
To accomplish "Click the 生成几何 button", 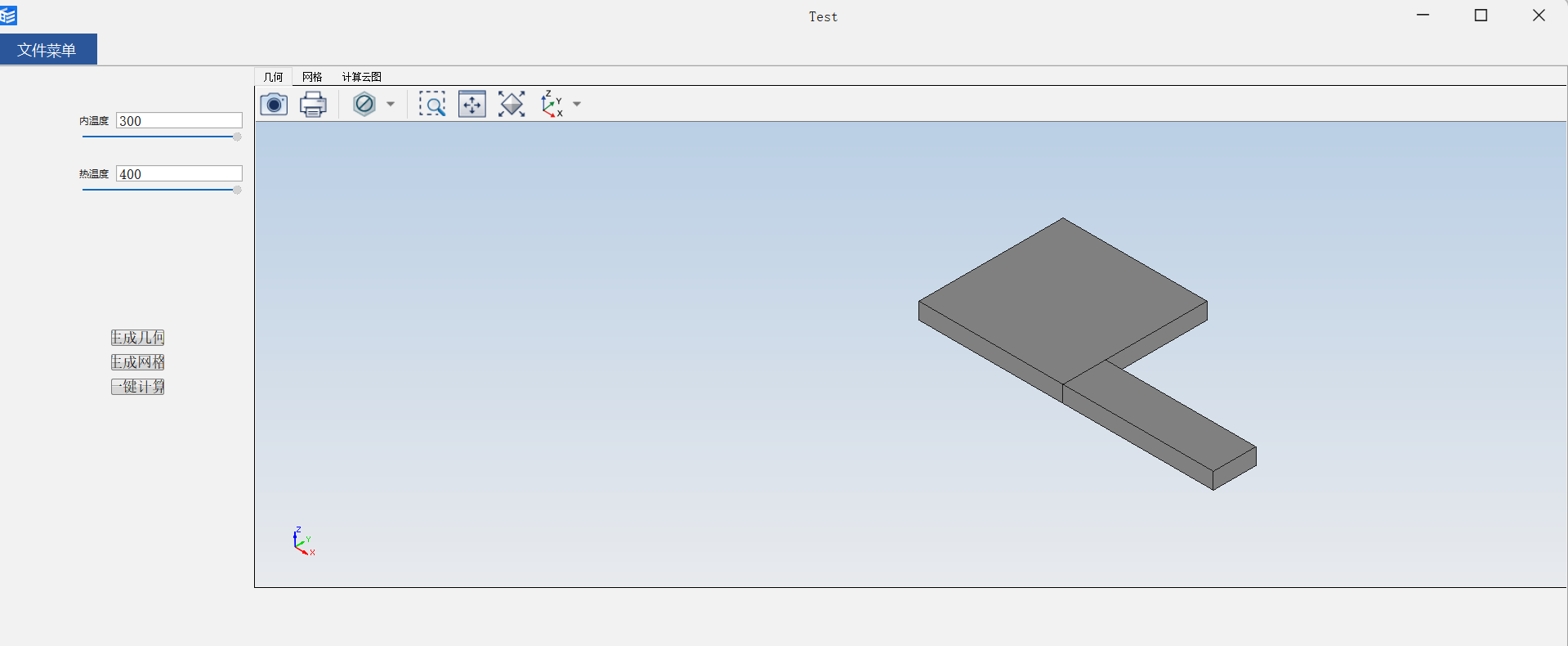I will tap(138, 338).
